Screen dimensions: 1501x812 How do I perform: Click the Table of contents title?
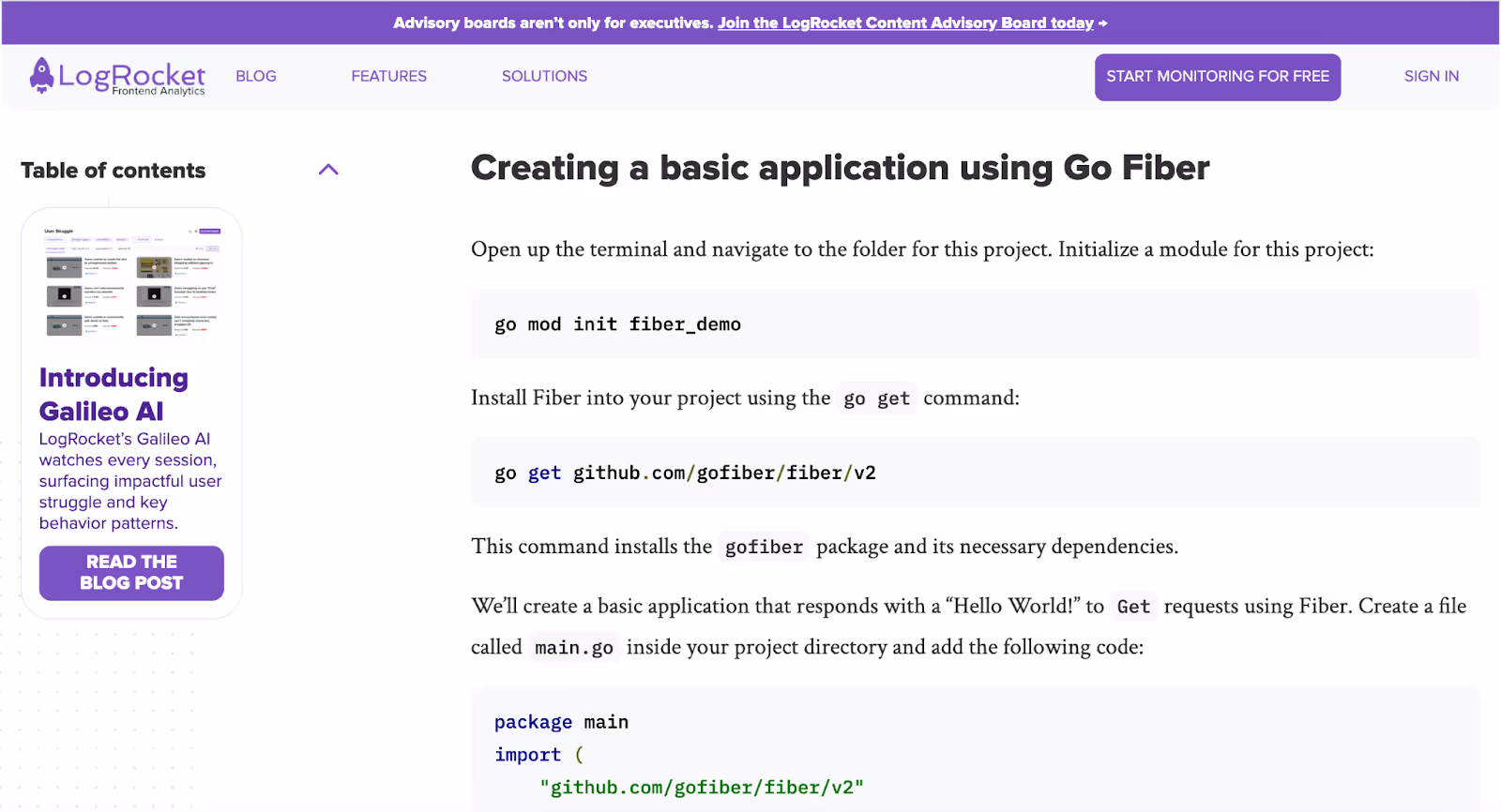coord(114,171)
